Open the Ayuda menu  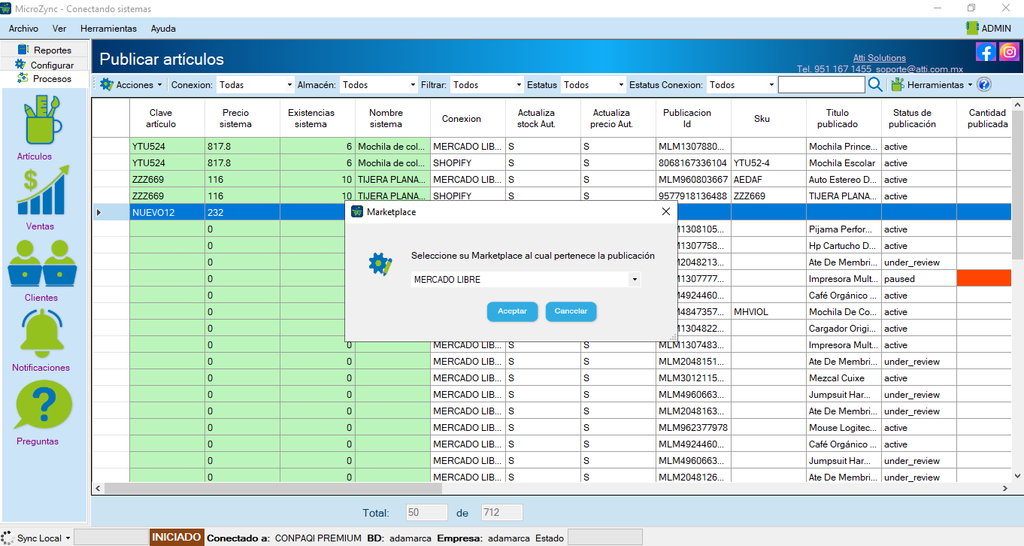pyautogui.click(x=163, y=29)
